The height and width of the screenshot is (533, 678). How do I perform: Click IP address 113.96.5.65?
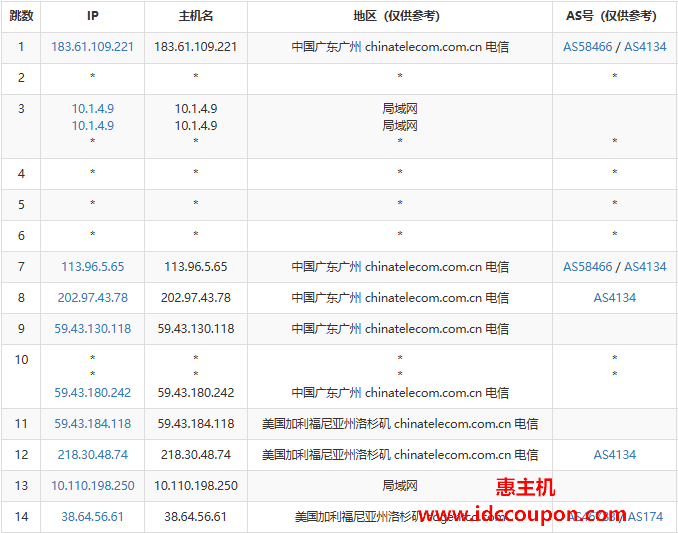point(92,267)
